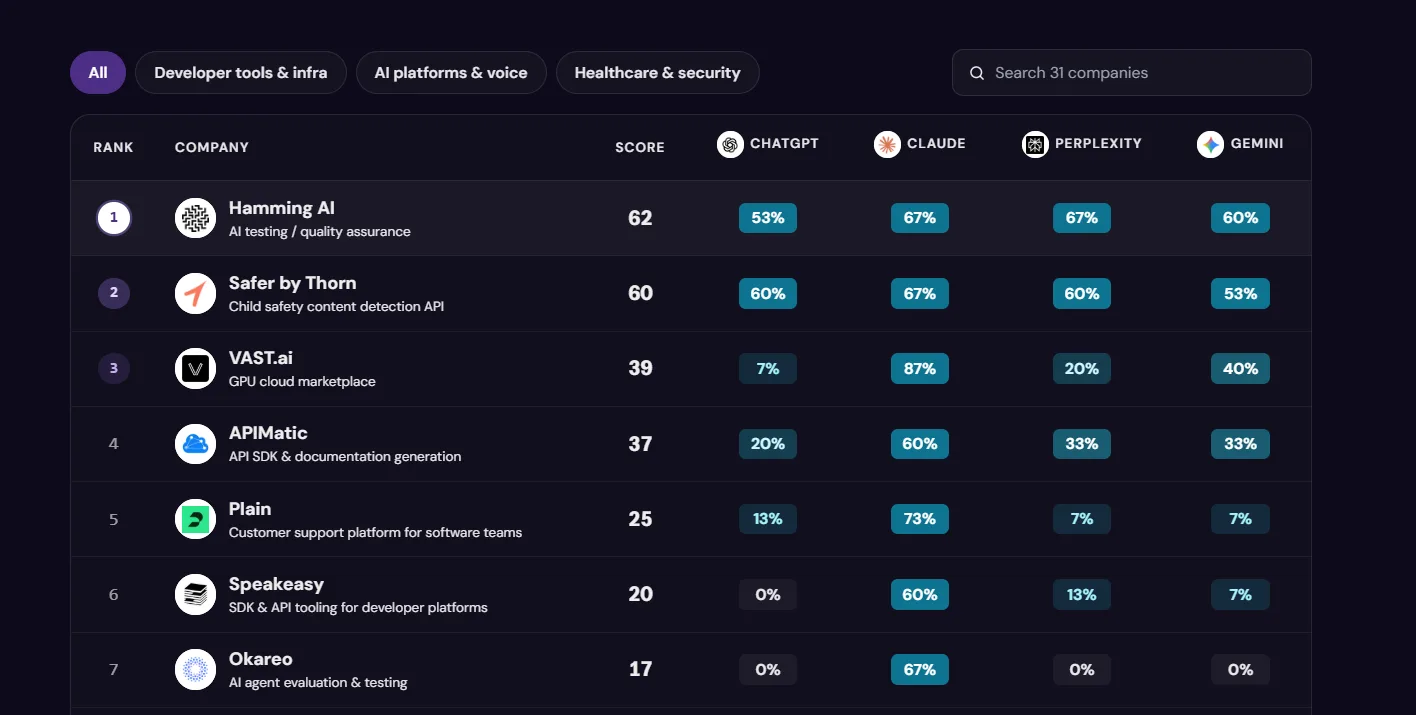Click Okareo's Gemini 0% badge
The height and width of the screenshot is (715, 1416).
(x=1240, y=669)
